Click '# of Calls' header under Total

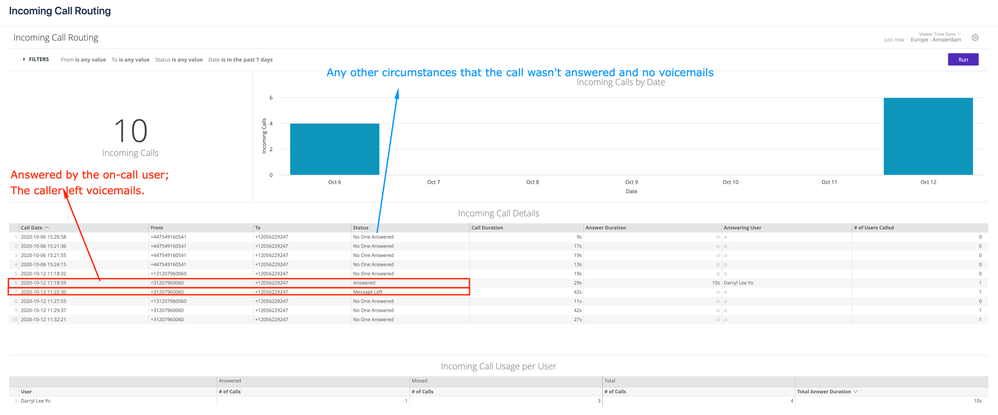coord(617,392)
